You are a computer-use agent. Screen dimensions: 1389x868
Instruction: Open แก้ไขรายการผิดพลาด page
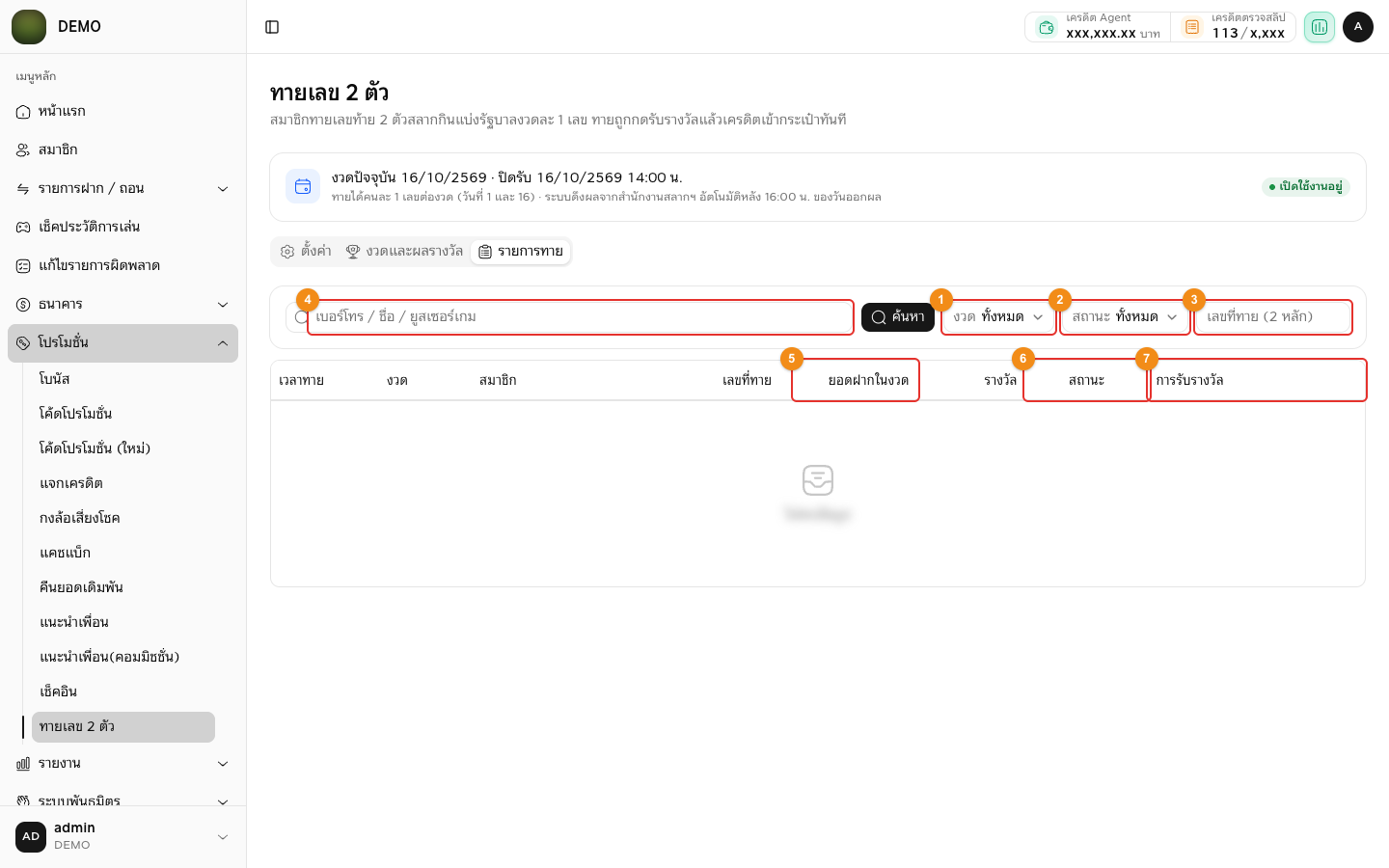(123, 266)
